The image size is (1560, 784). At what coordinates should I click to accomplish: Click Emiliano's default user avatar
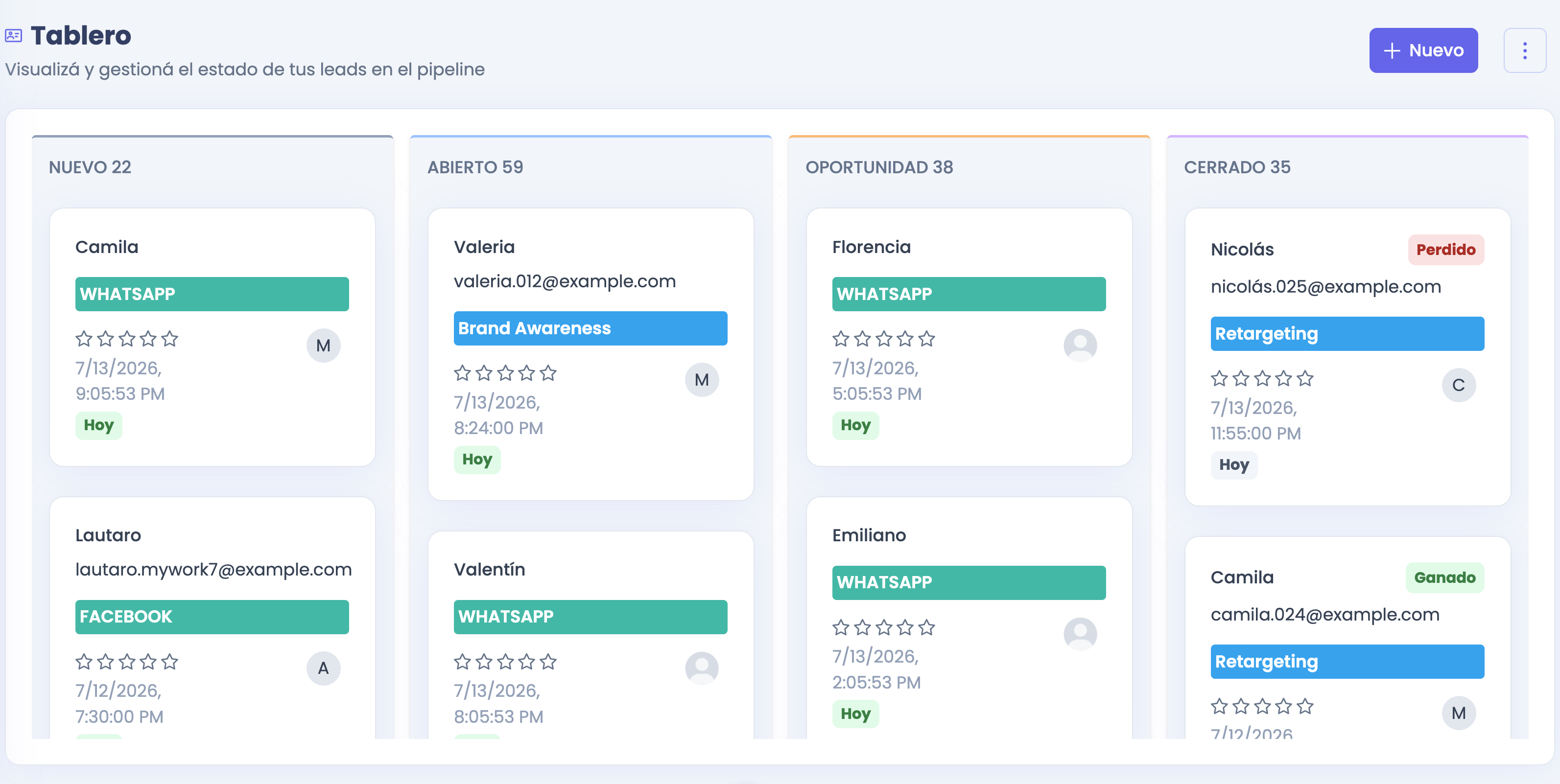point(1080,634)
